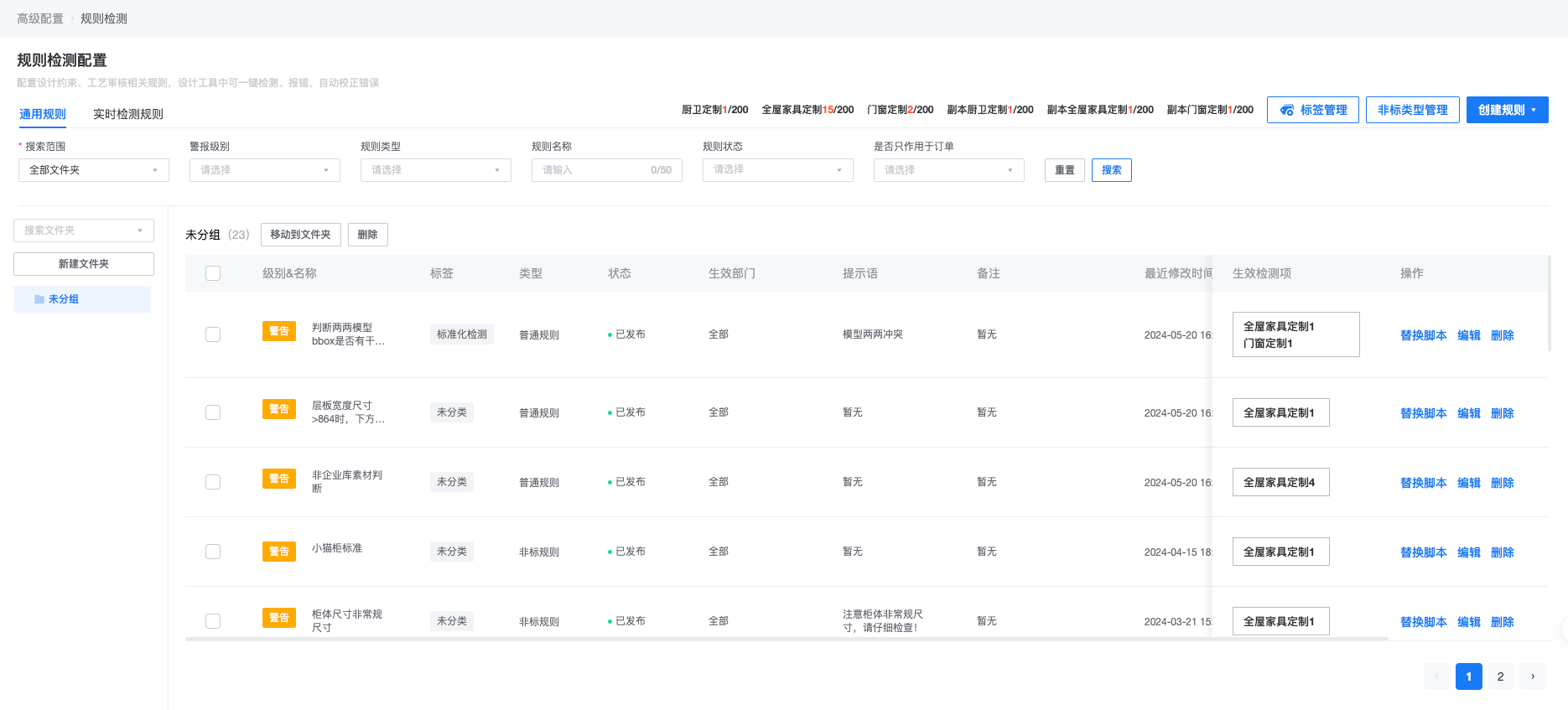Viewport: 1568px width, 710px height.
Task: Tick checkbox for 层板宽度尺寸 rule row
Action: (x=213, y=412)
